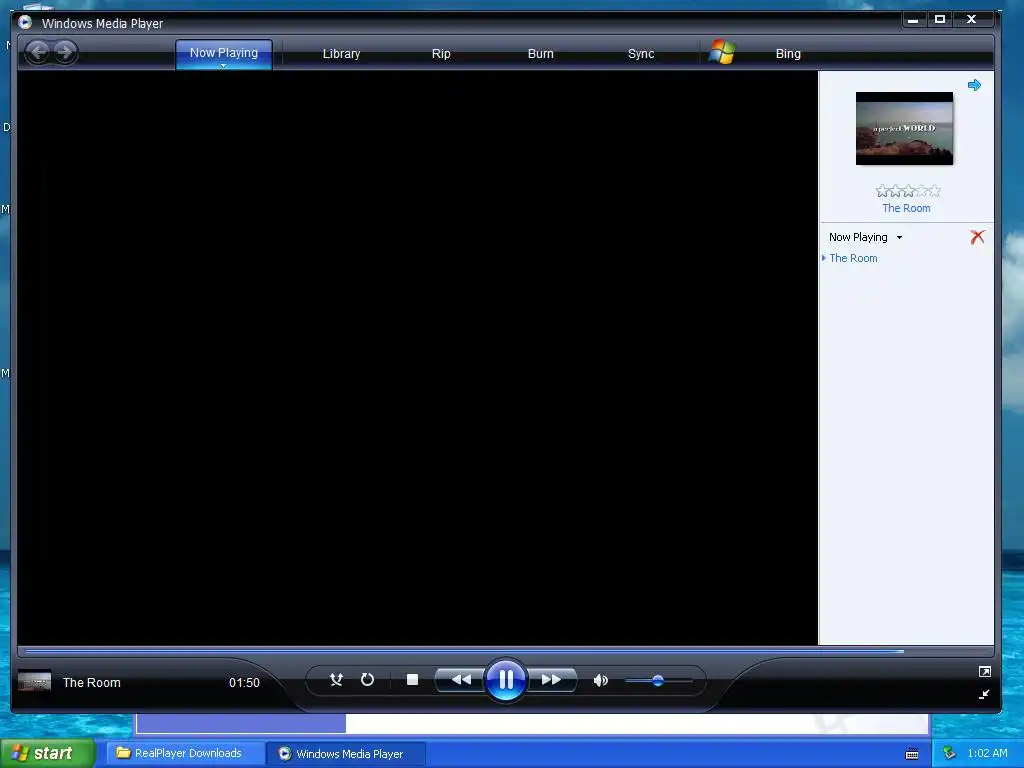Open the Bing online store tab
Viewport: 1024px width, 768px height.
pyautogui.click(x=788, y=54)
